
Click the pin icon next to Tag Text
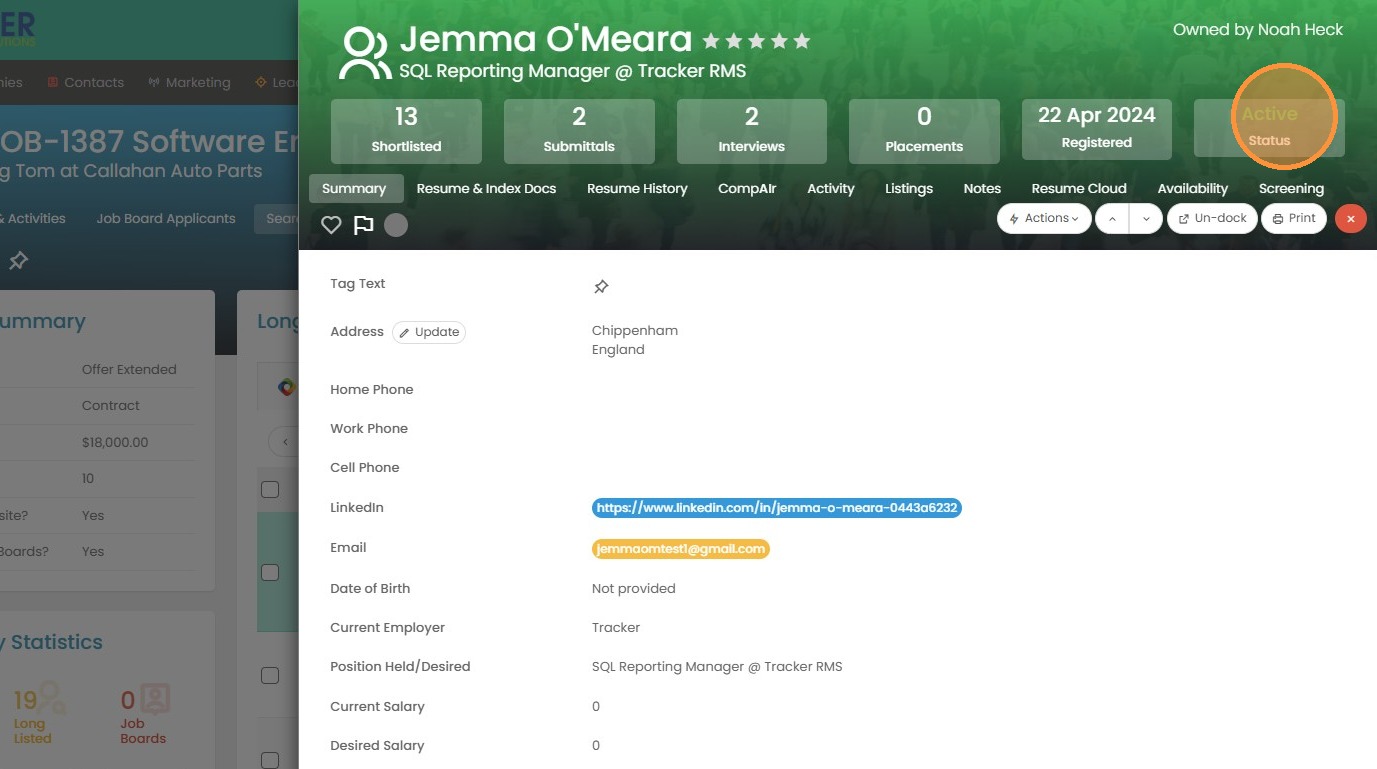(601, 286)
